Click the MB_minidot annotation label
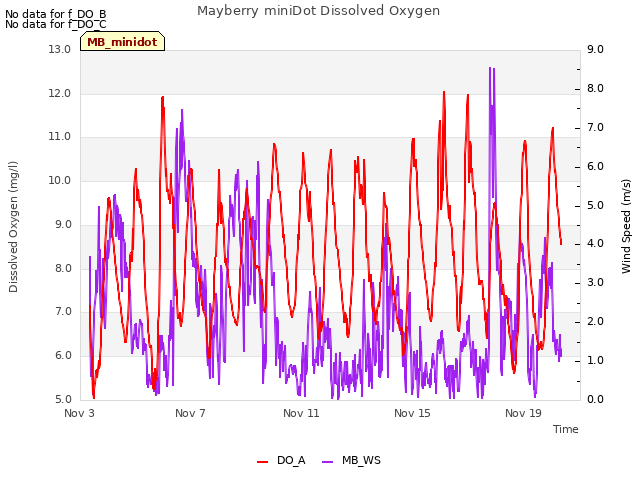640x480 pixels. tap(122, 42)
